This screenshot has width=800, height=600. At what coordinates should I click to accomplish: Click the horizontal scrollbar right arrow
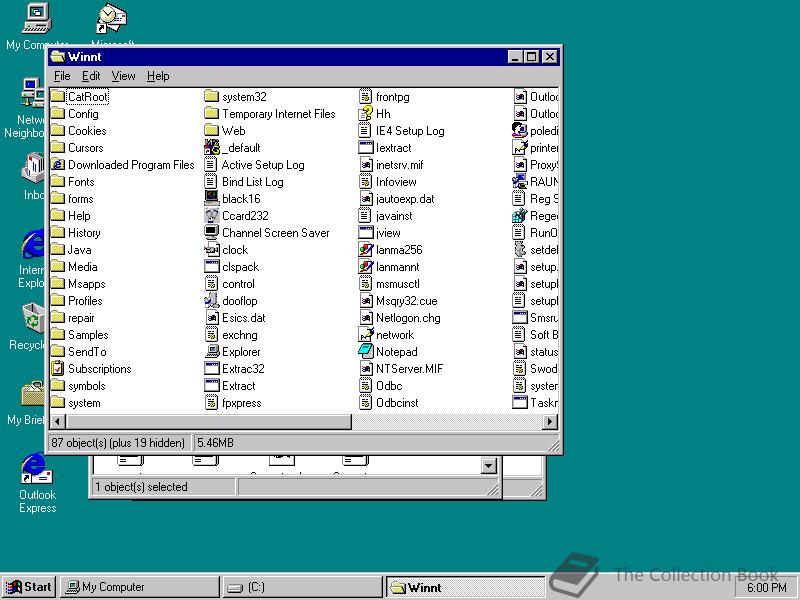pyautogui.click(x=549, y=421)
